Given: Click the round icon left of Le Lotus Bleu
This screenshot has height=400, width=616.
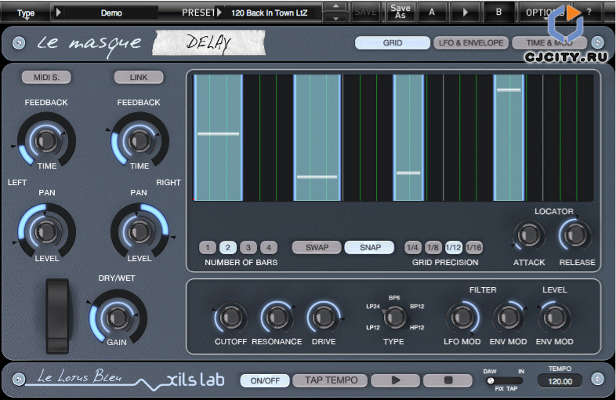Looking at the screenshot, I should [18, 379].
